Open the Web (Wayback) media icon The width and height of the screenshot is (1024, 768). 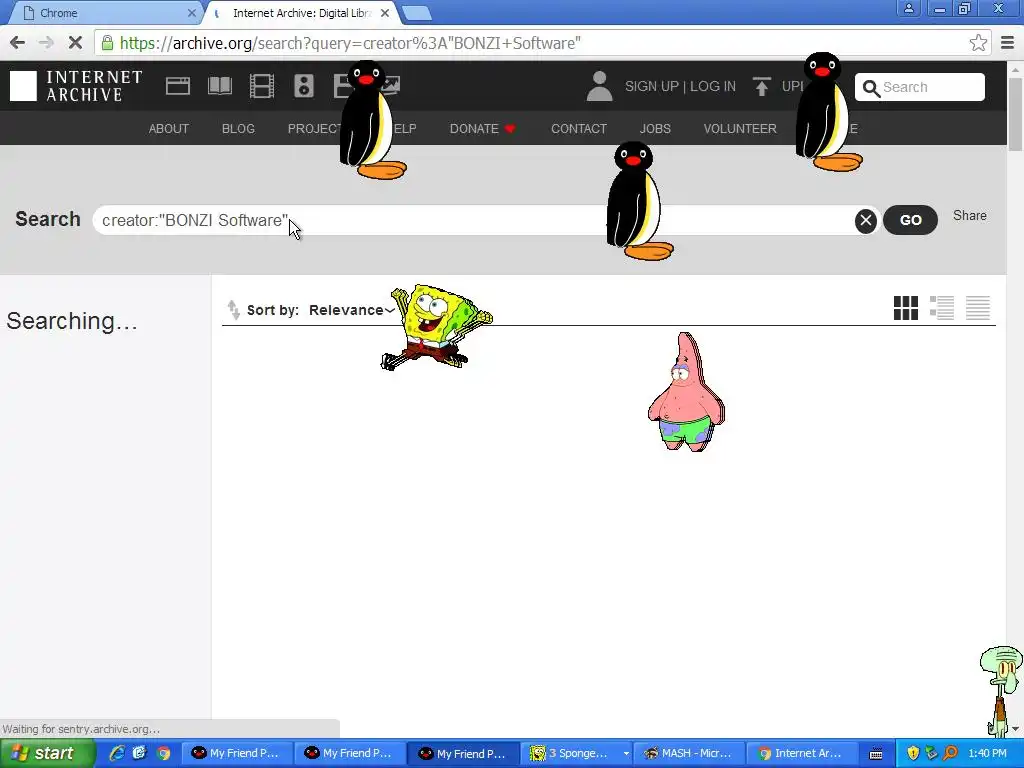[178, 86]
